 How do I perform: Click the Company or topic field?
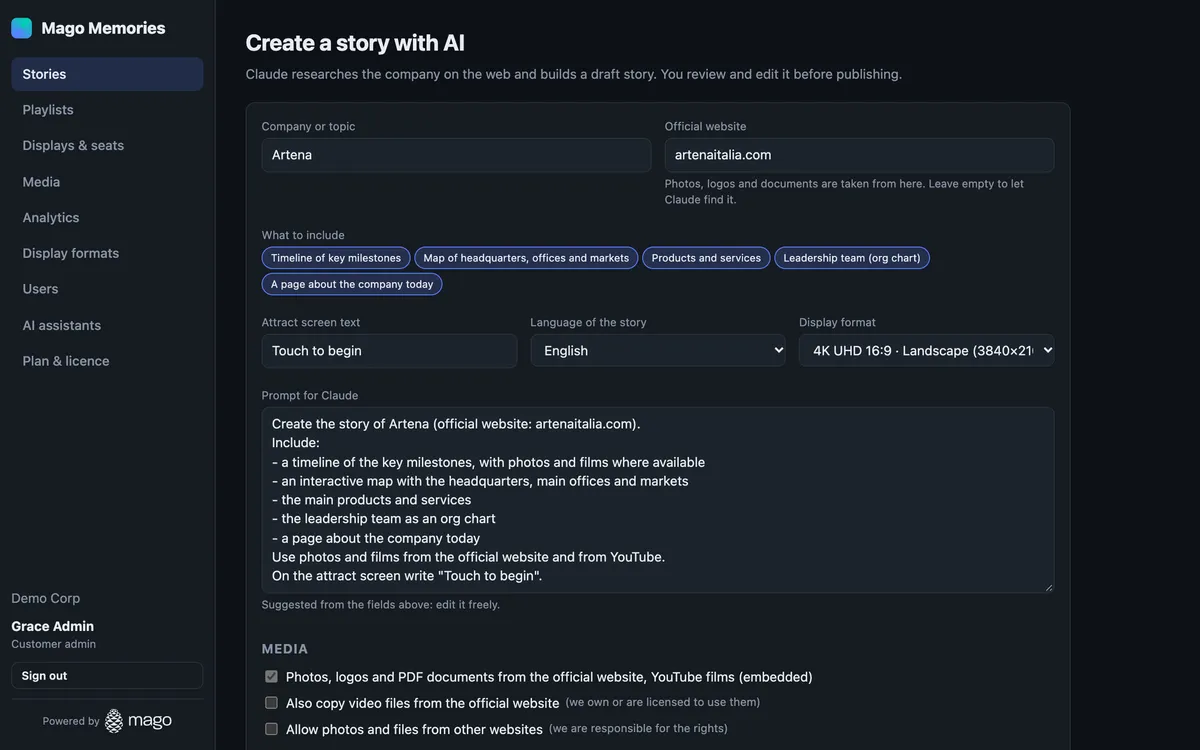point(456,155)
